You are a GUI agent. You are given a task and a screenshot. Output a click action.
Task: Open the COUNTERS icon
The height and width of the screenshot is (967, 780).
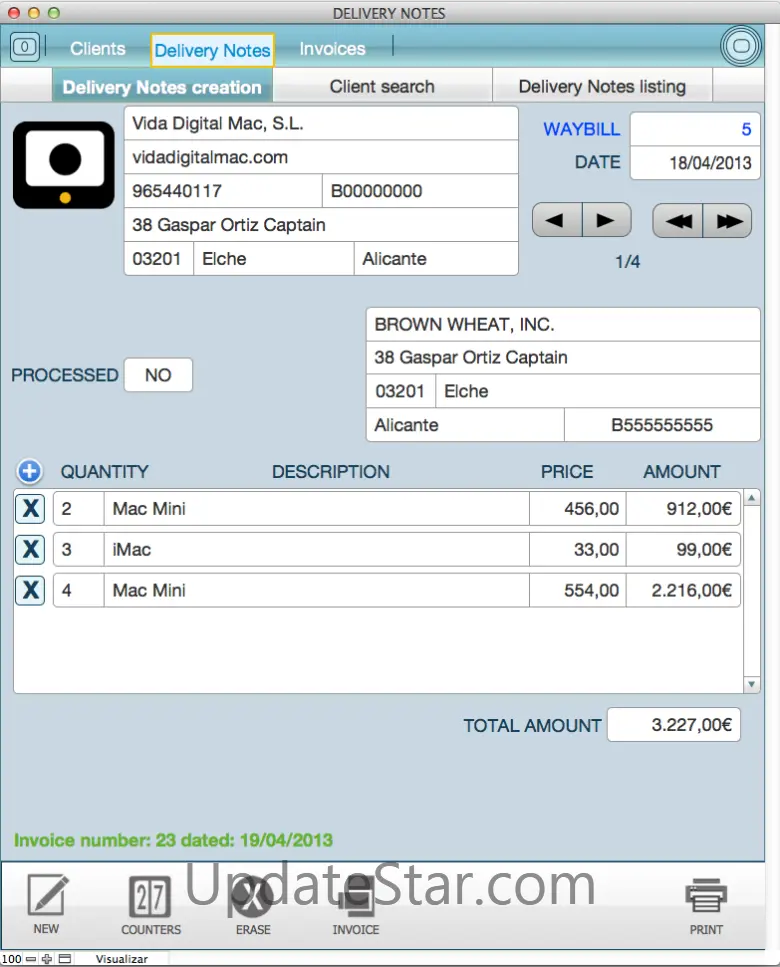pyautogui.click(x=150, y=897)
